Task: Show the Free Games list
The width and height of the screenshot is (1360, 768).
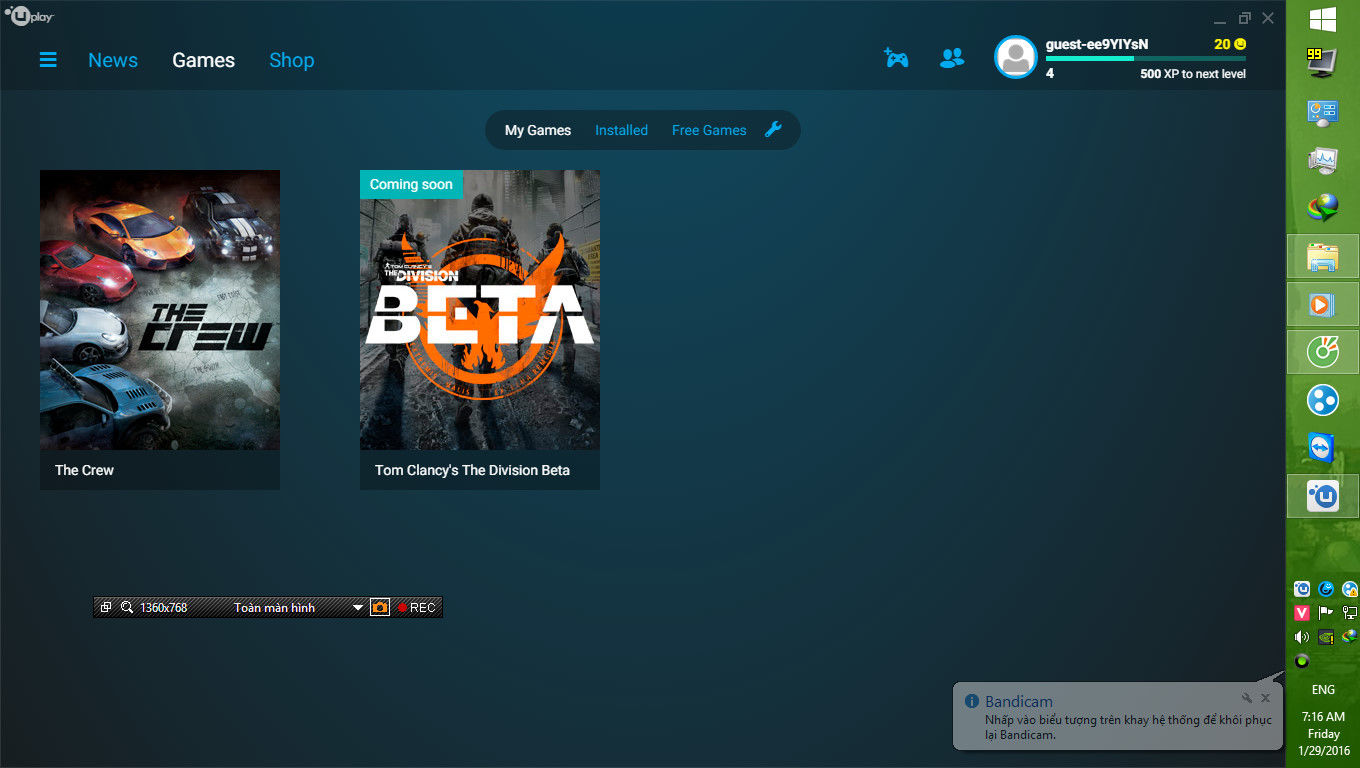Action: tap(709, 130)
